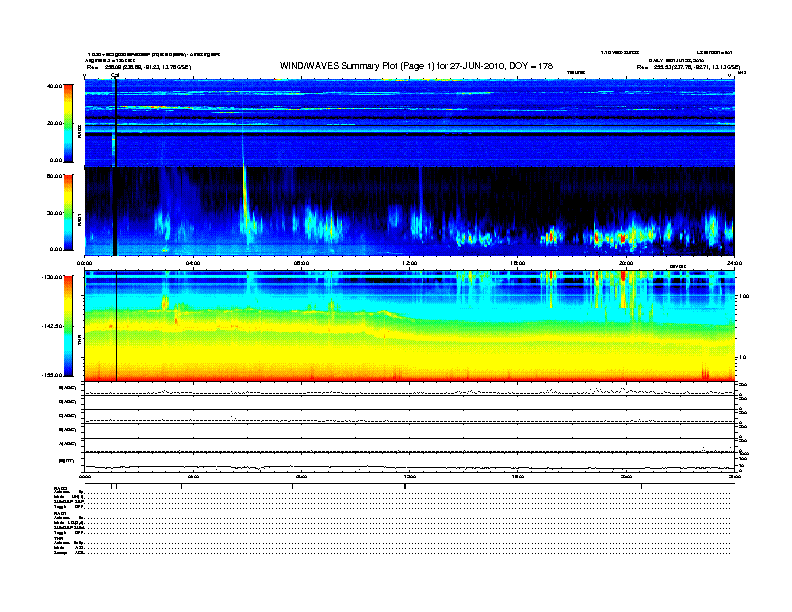Click the 08:00 label under RAD1 spectrogram
The width and height of the screenshot is (792, 612).
[x=301, y=263]
